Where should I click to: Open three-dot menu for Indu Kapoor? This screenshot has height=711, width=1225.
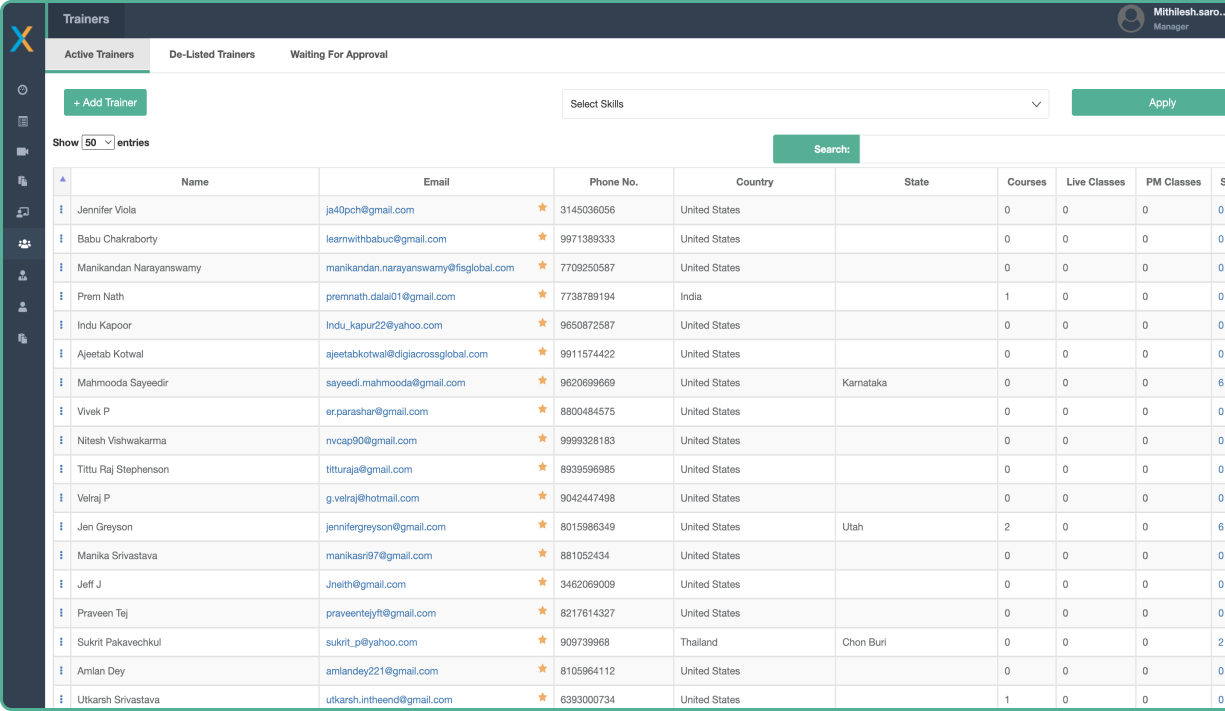[x=61, y=325]
